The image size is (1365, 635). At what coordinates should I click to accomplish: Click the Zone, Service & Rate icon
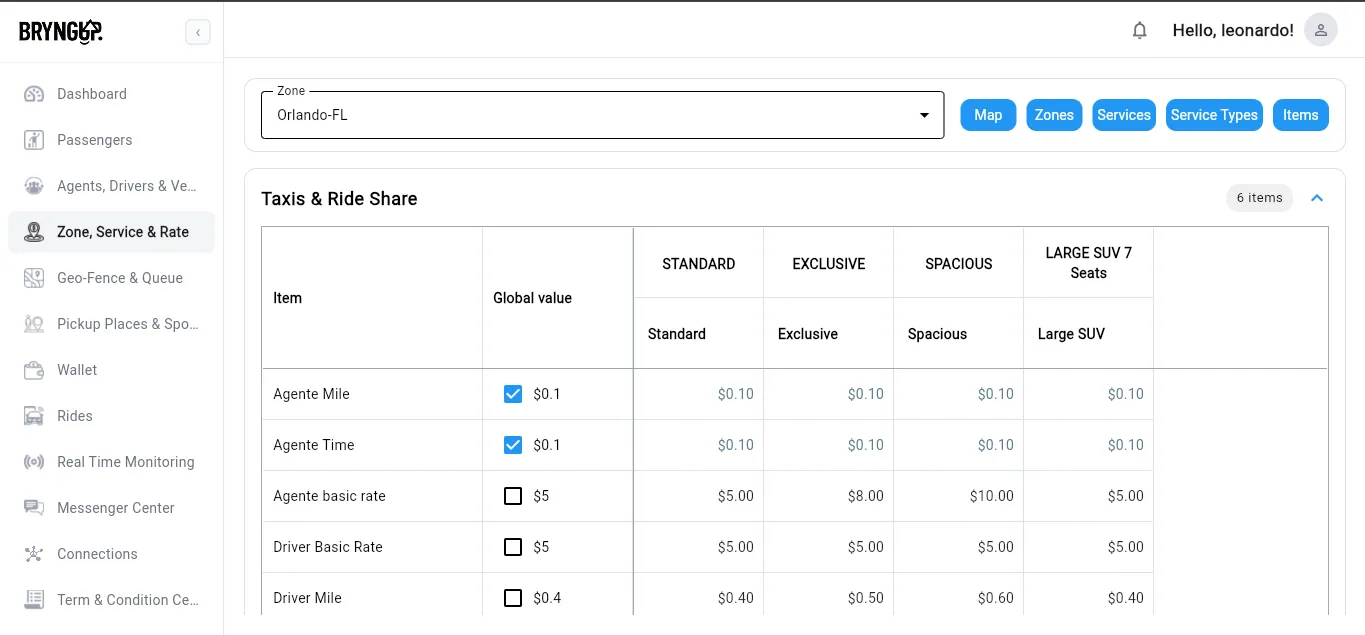(34, 232)
